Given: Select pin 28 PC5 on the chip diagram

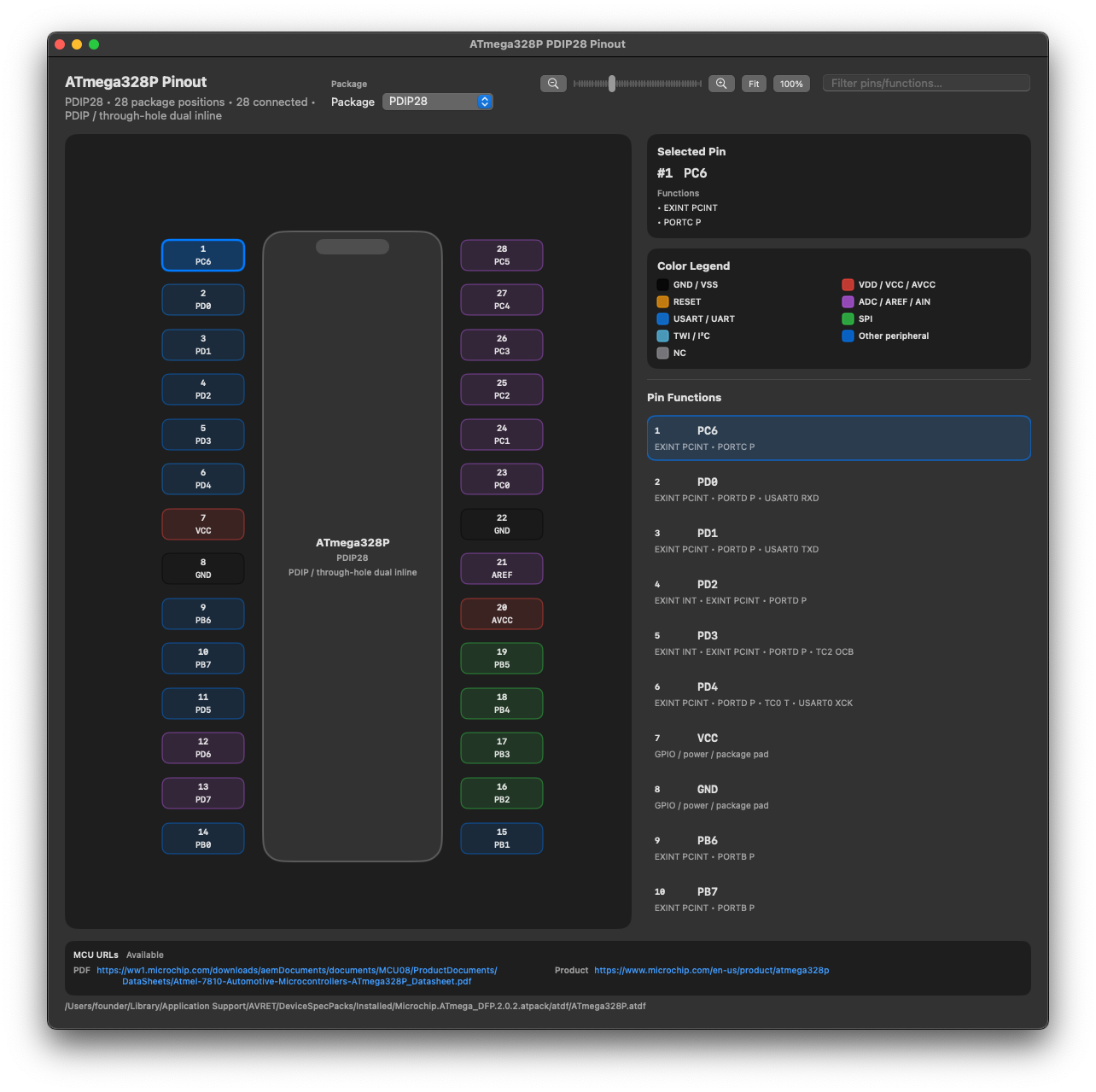Looking at the screenshot, I should tap(502, 255).
